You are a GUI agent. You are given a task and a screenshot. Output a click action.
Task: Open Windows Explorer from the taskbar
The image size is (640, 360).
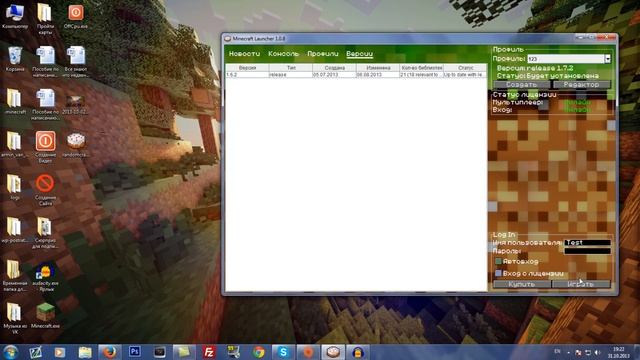(x=85, y=352)
